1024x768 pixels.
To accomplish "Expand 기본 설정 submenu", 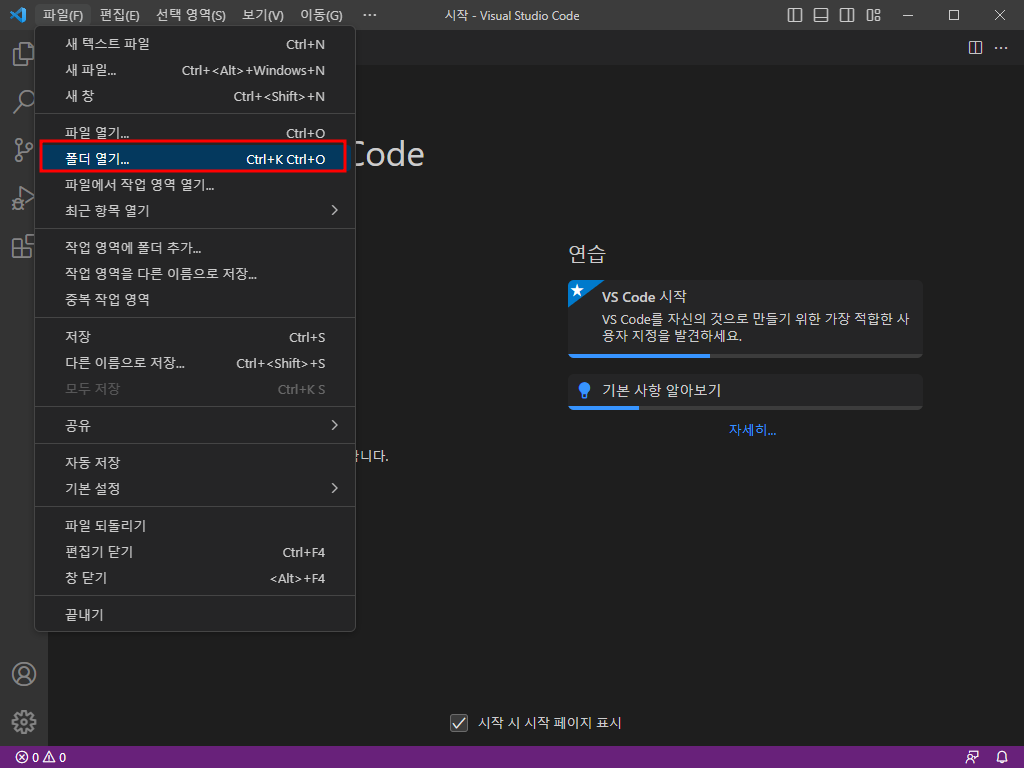I will coord(195,488).
